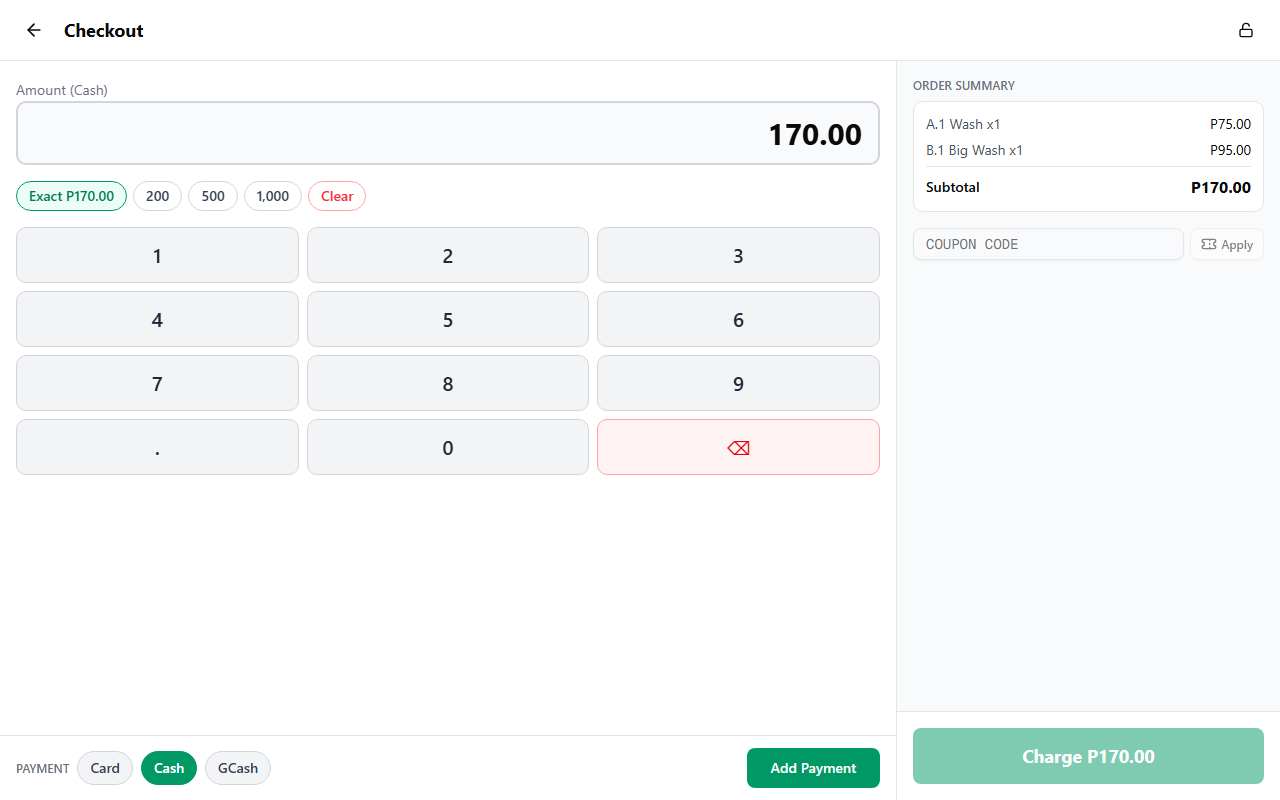Select GCash payment method
Image resolution: width=1280 pixels, height=800 pixels.
[x=238, y=768]
